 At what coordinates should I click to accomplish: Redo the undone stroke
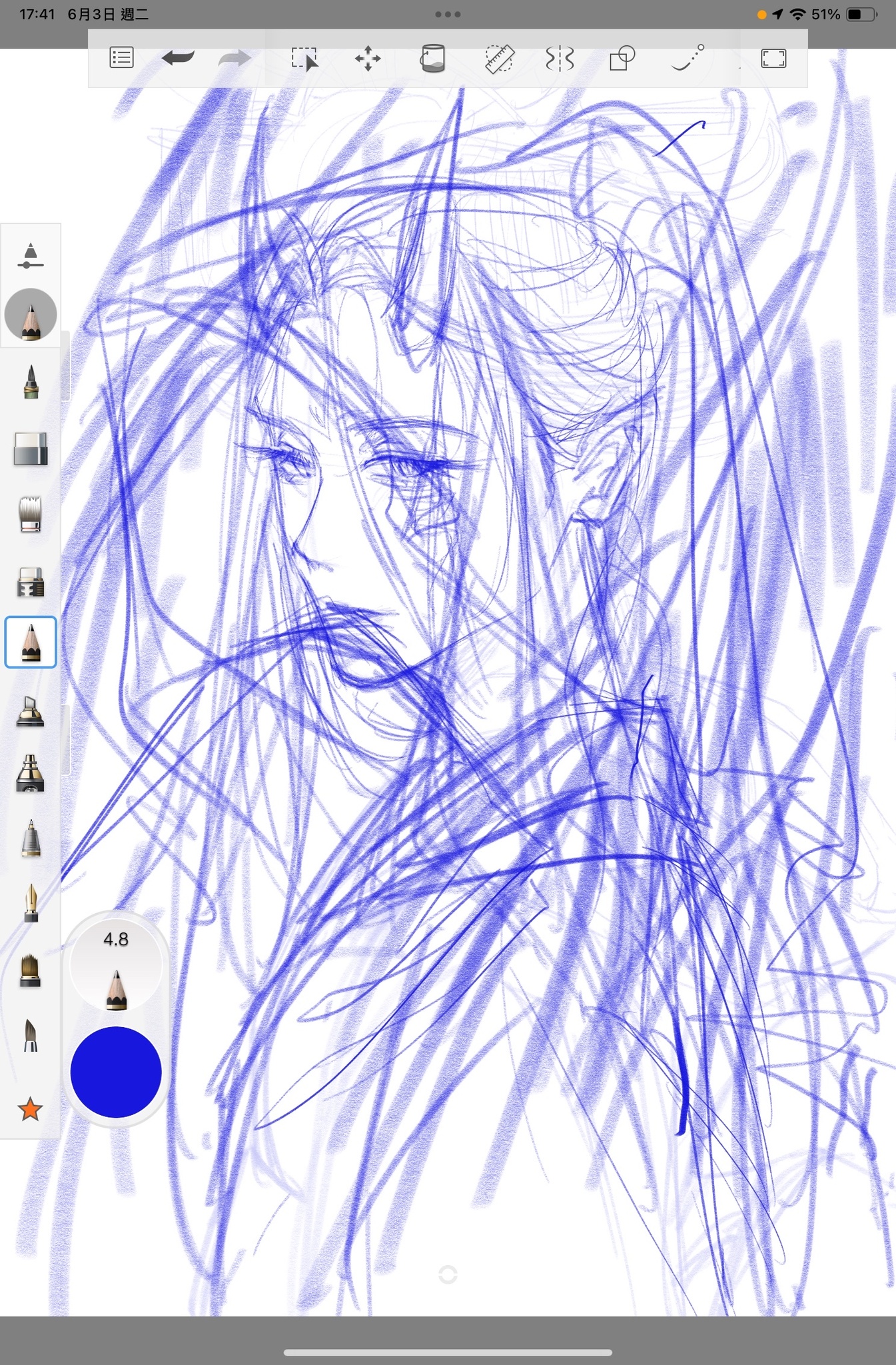234,59
